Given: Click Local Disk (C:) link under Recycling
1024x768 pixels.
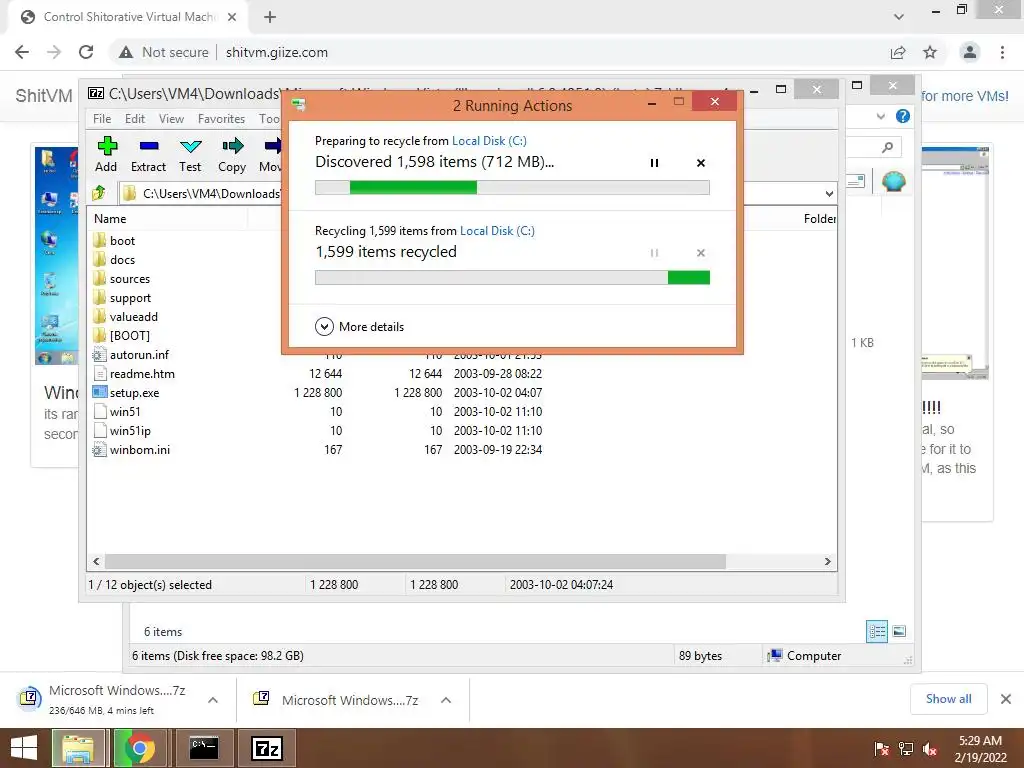Looking at the screenshot, I should [x=497, y=231].
